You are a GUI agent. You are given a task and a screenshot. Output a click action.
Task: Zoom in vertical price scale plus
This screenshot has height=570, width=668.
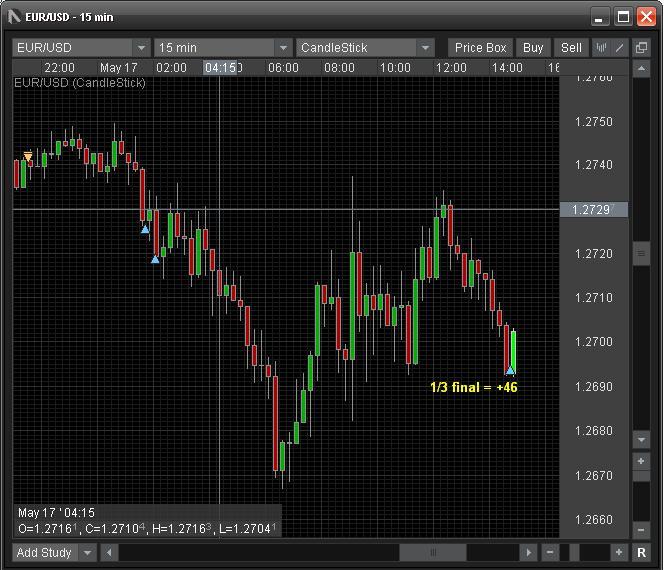[x=642, y=461]
